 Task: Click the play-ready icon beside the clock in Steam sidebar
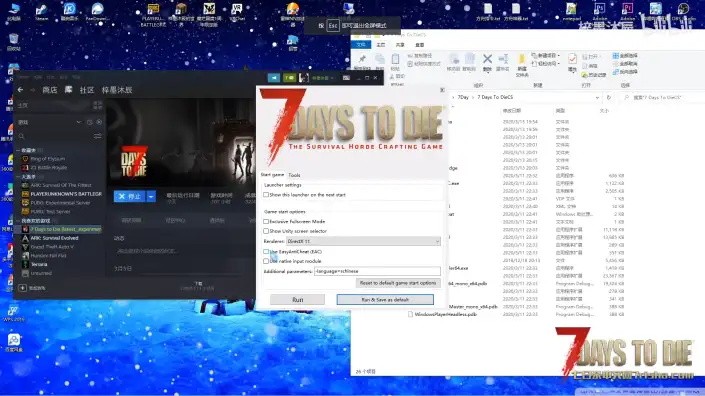tap(99, 122)
